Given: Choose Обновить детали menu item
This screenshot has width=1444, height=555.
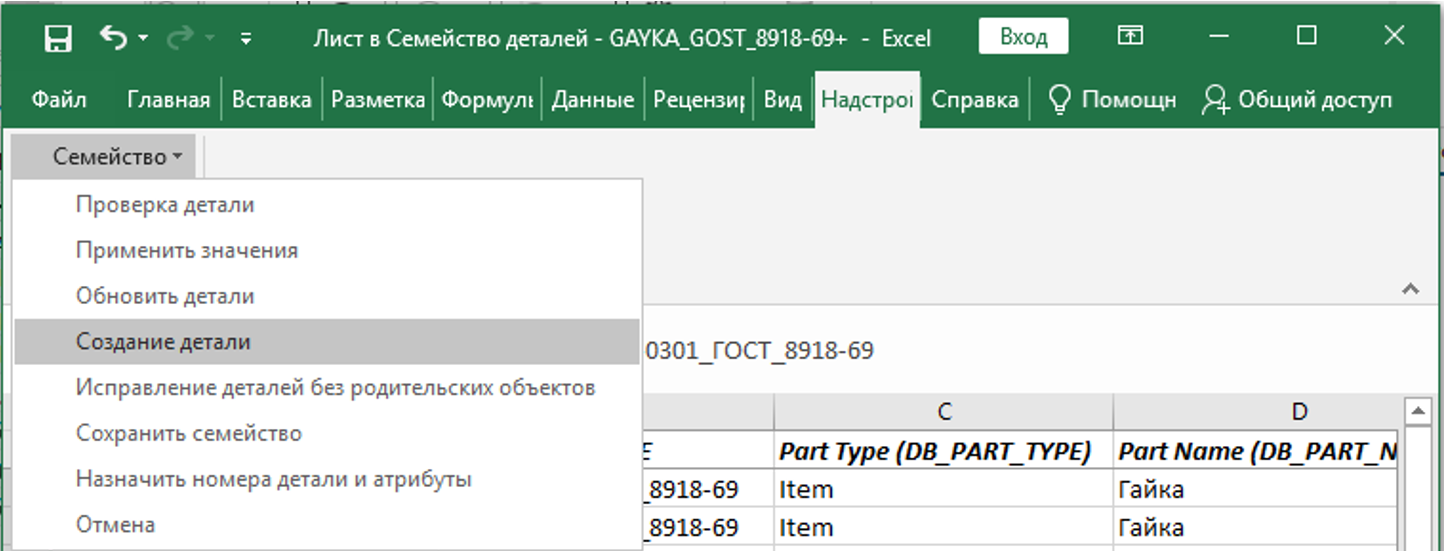Looking at the screenshot, I should pyautogui.click(x=327, y=296).
